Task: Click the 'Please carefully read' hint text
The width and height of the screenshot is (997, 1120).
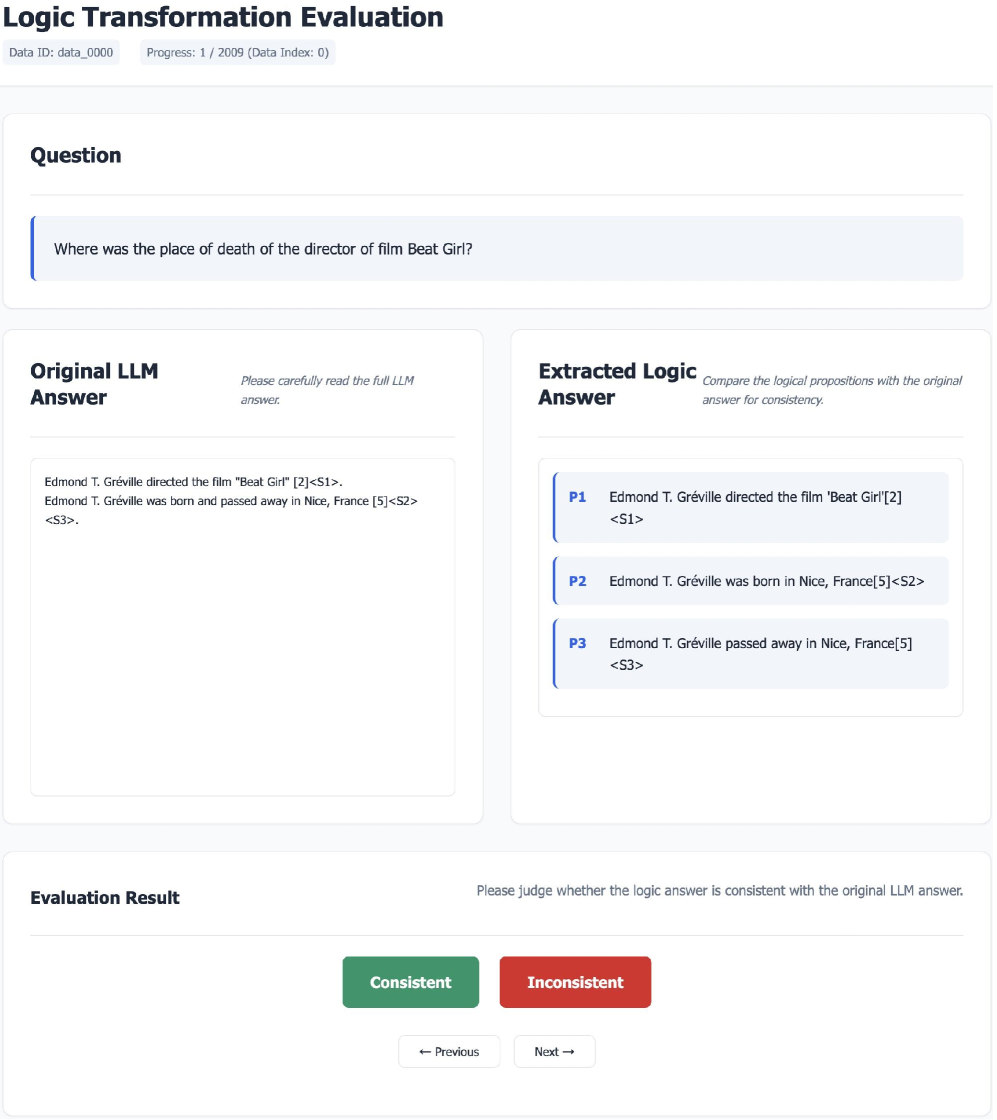Action: coord(327,389)
